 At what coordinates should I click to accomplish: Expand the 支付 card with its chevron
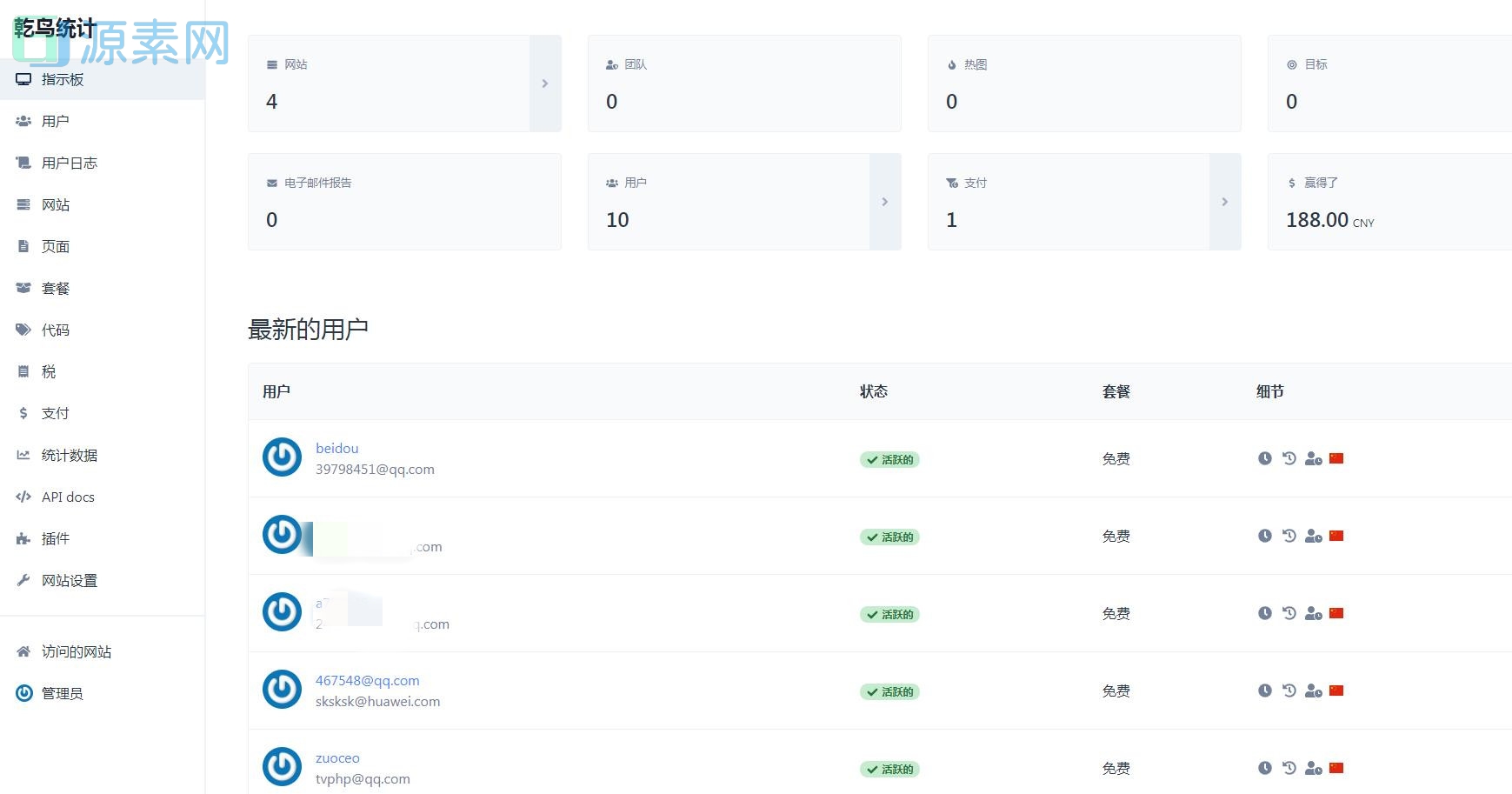pyautogui.click(x=1225, y=202)
